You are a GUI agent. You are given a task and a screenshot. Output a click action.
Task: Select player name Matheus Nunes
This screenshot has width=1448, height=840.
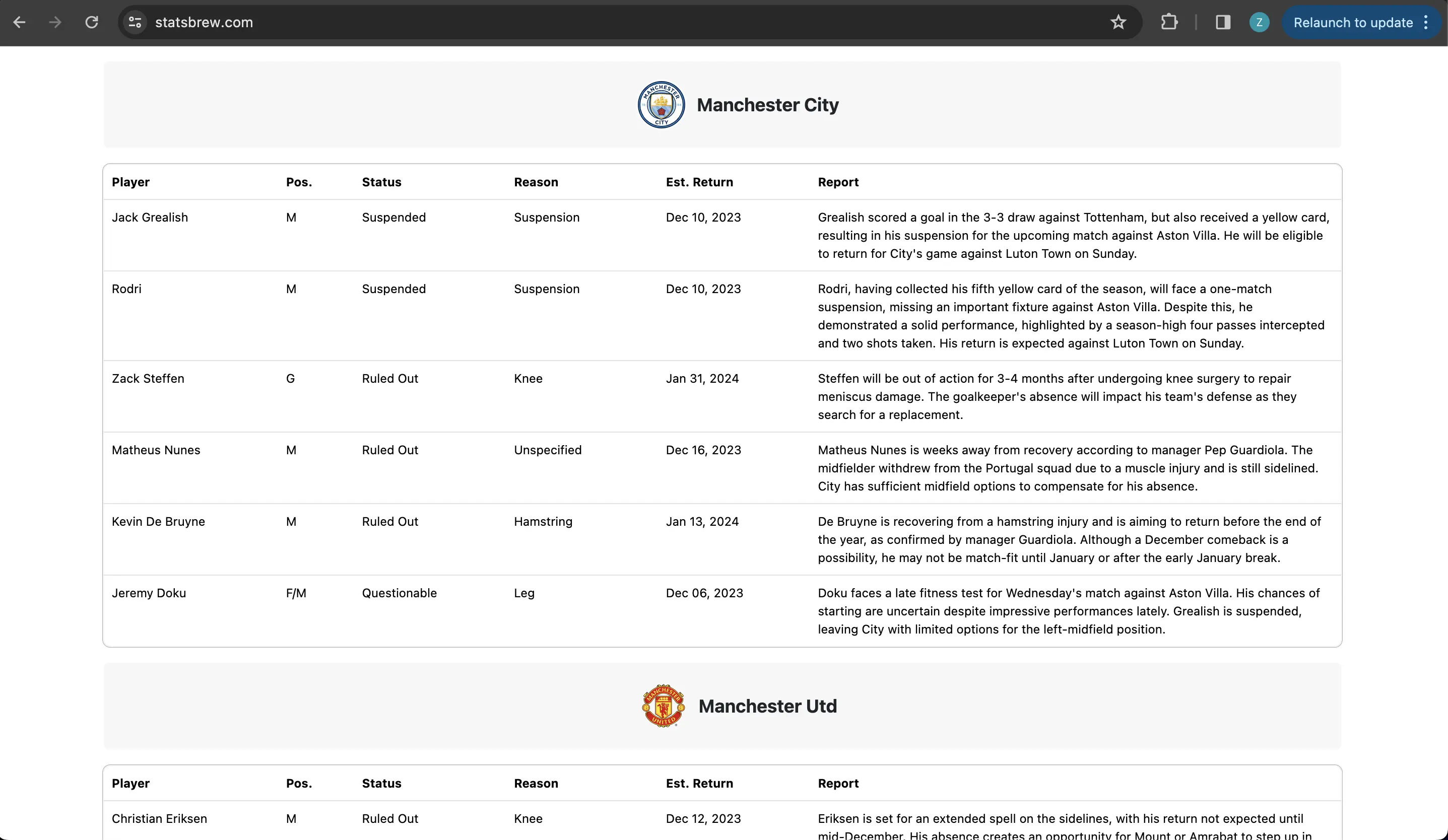click(156, 450)
